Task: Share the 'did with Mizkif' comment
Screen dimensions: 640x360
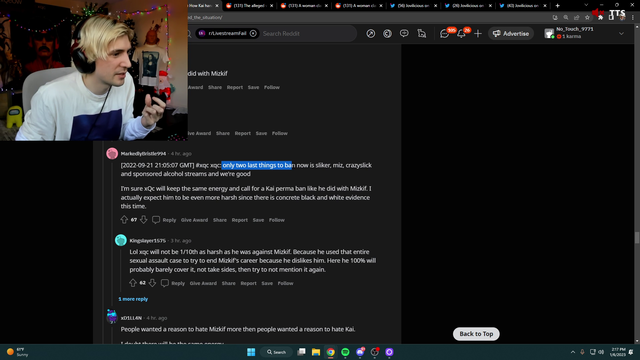Action: point(215,87)
